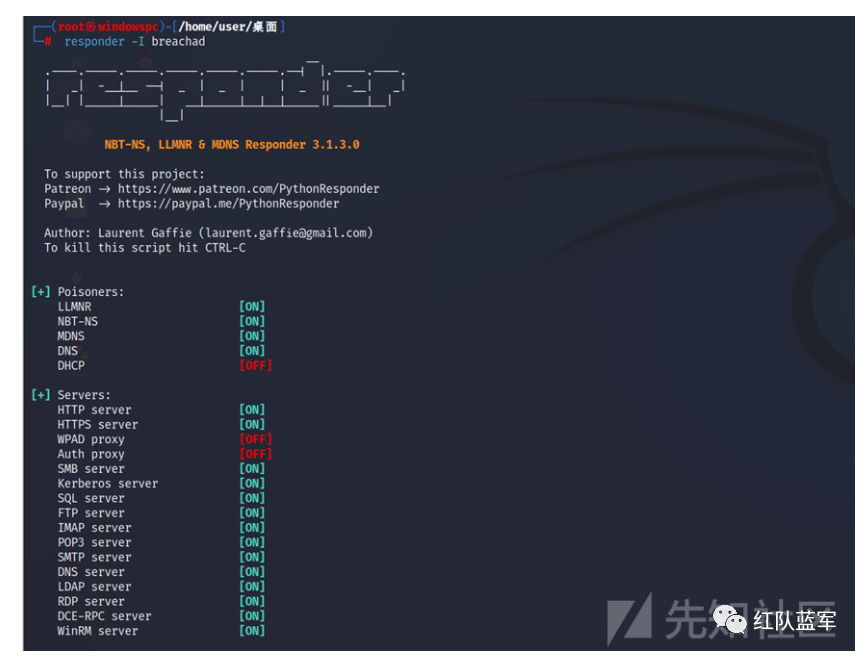Click the 'HTTP server' row label
Image resolution: width=865 pixels, height=659 pixels.
click(x=94, y=410)
